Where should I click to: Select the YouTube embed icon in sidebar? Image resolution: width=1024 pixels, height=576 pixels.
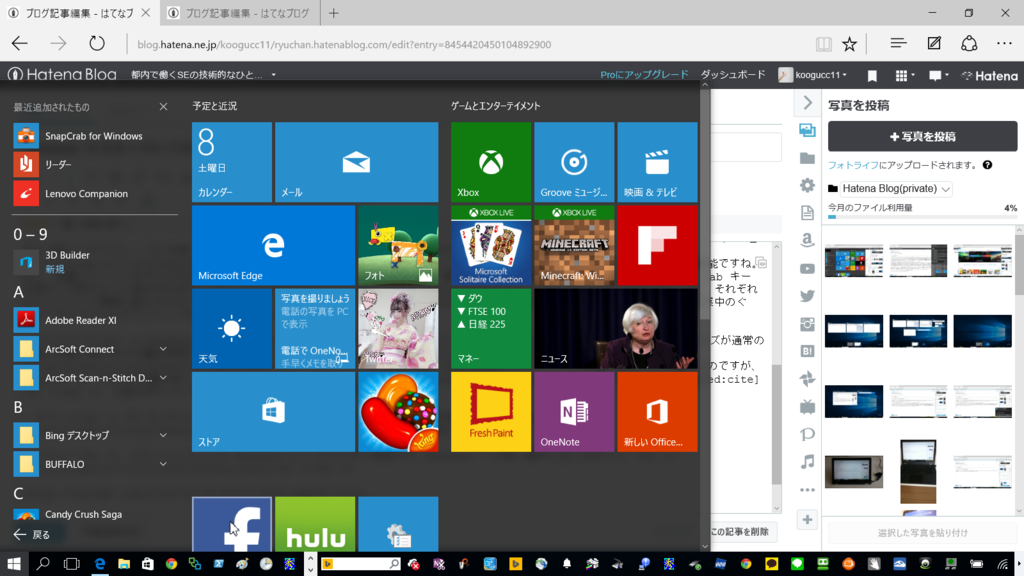click(807, 268)
